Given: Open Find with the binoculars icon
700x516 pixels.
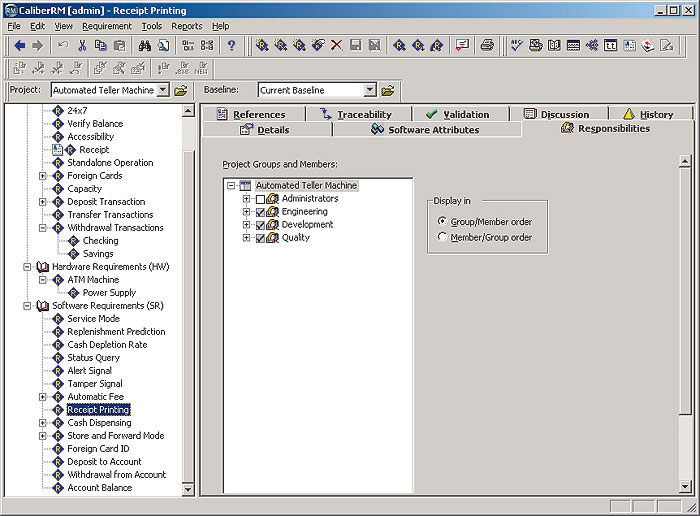Looking at the screenshot, I should [x=144, y=45].
